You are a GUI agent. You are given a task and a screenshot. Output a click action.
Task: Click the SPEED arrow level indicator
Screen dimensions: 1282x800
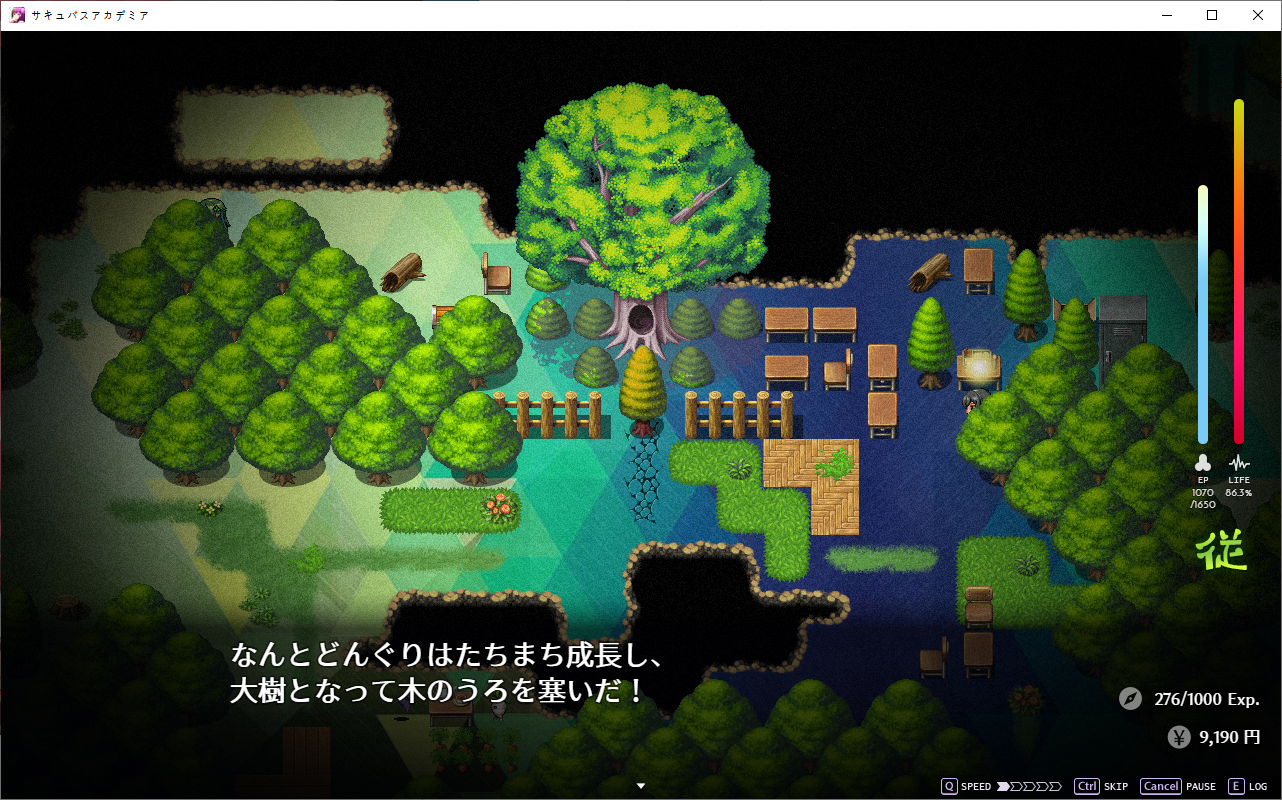point(1031,787)
